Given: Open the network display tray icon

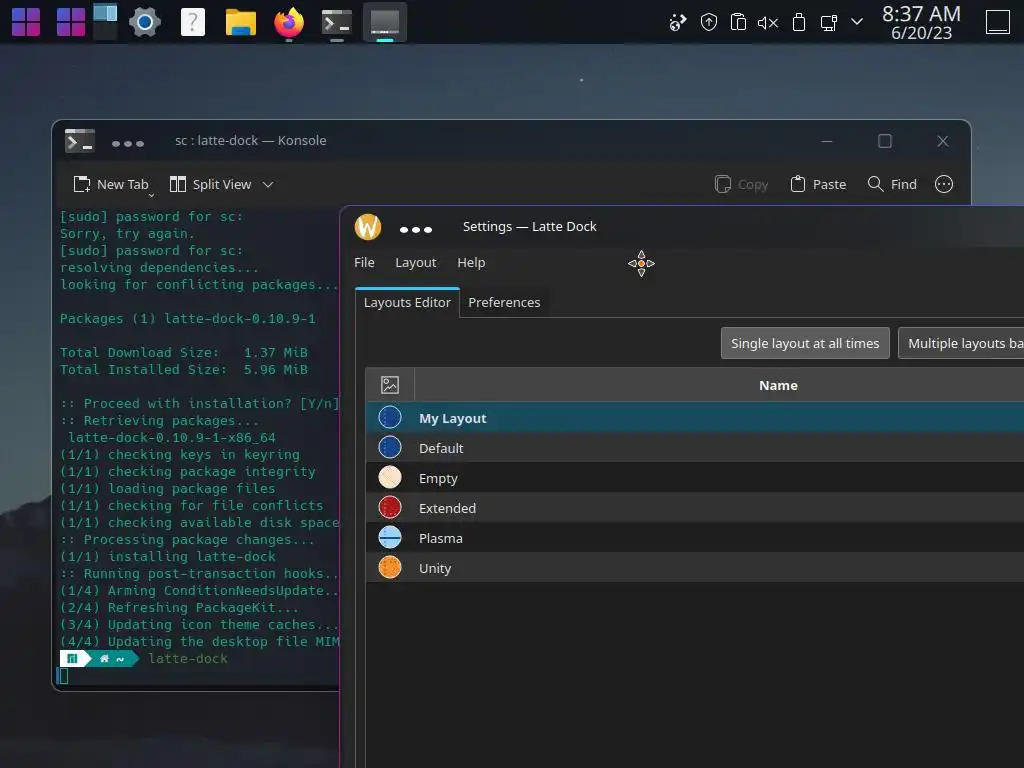Looking at the screenshot, I should (x=829, y=23).
